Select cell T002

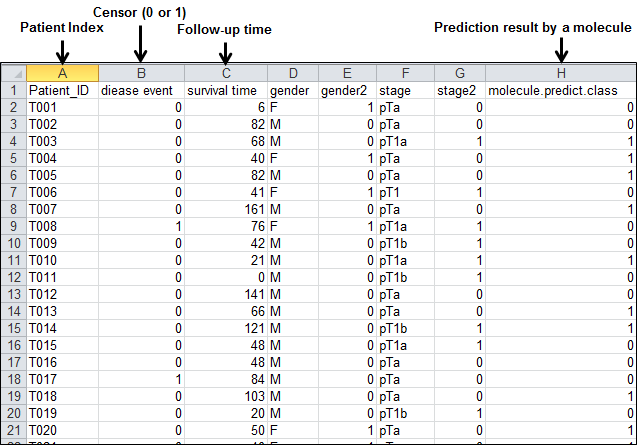62,124
